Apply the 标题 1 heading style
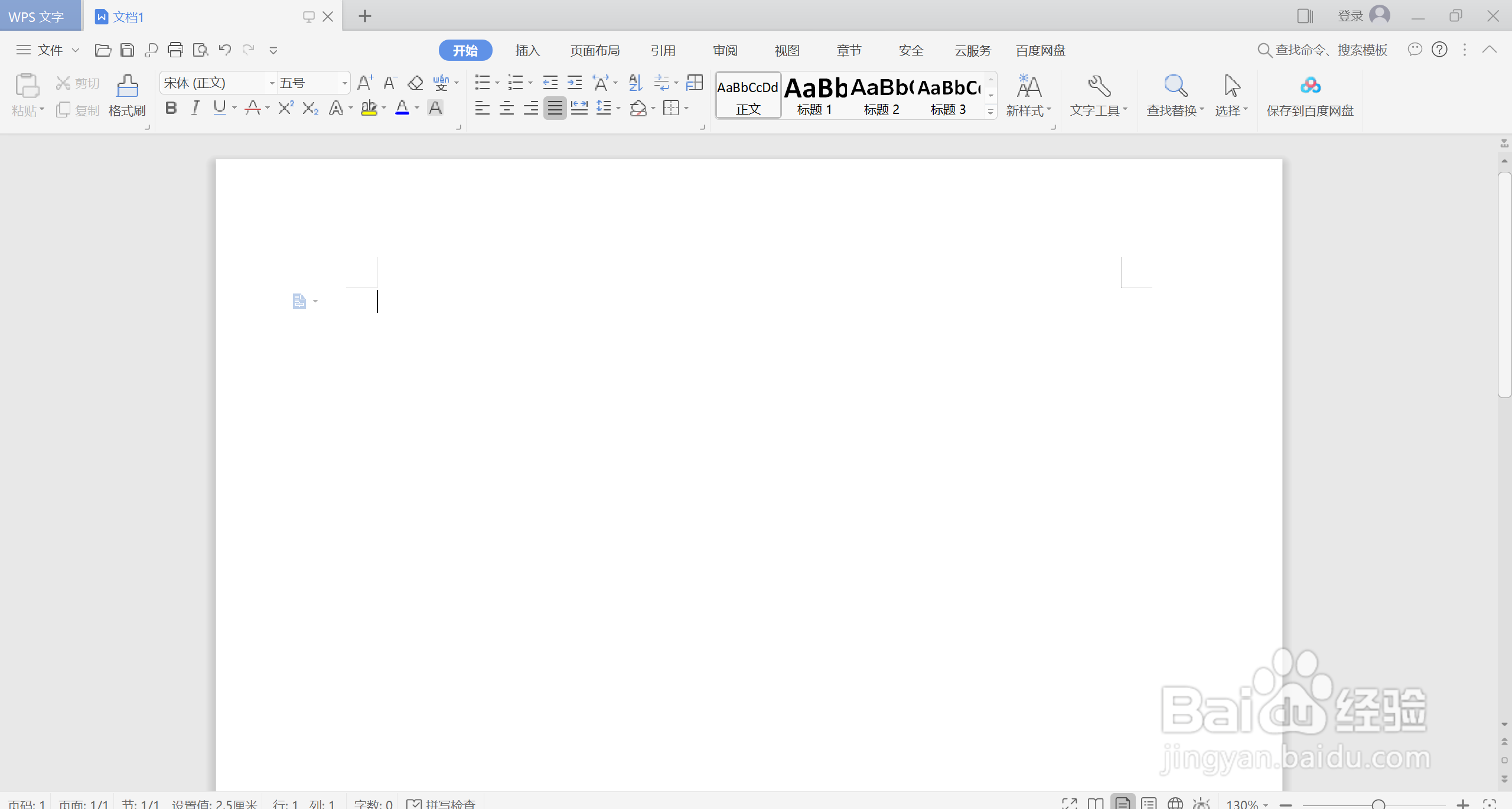 pos(814,95)
